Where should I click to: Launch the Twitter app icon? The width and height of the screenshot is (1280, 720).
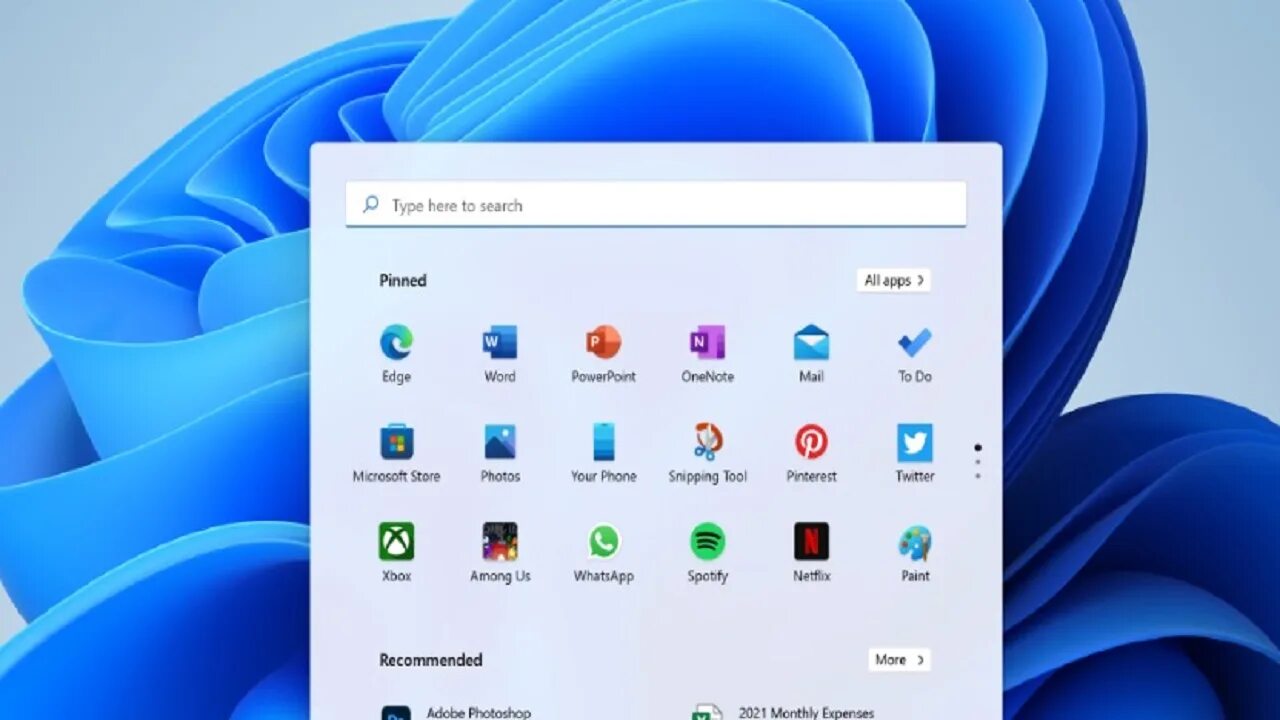tap(915, 442)
